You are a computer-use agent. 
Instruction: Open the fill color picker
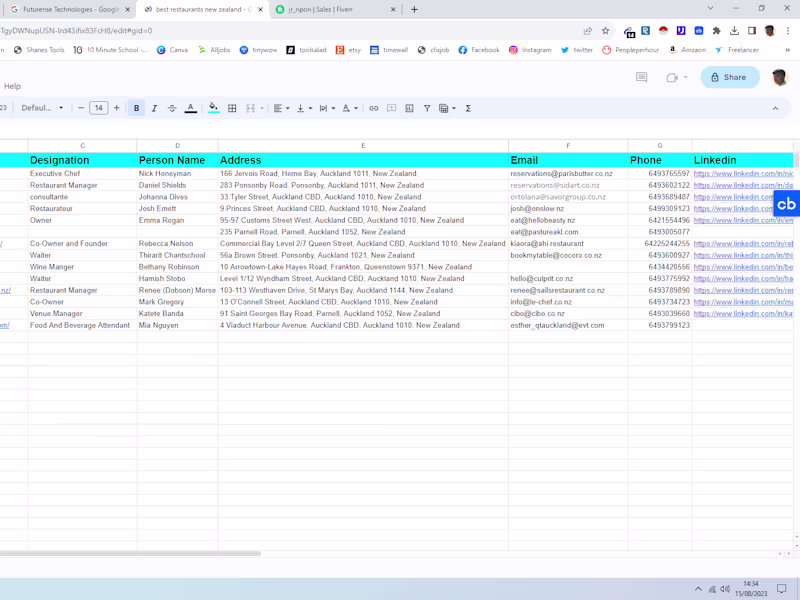[214, 108]
